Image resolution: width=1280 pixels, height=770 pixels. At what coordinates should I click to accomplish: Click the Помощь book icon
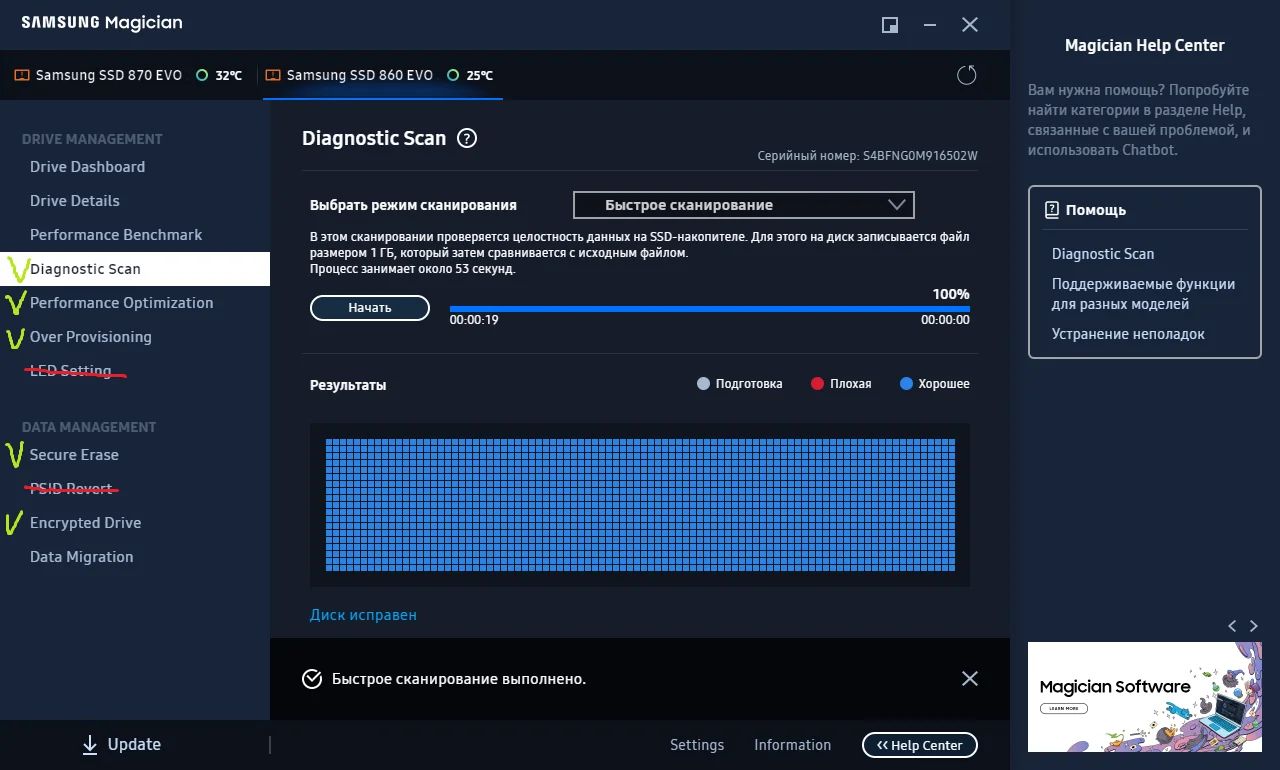pos(1051,210)
